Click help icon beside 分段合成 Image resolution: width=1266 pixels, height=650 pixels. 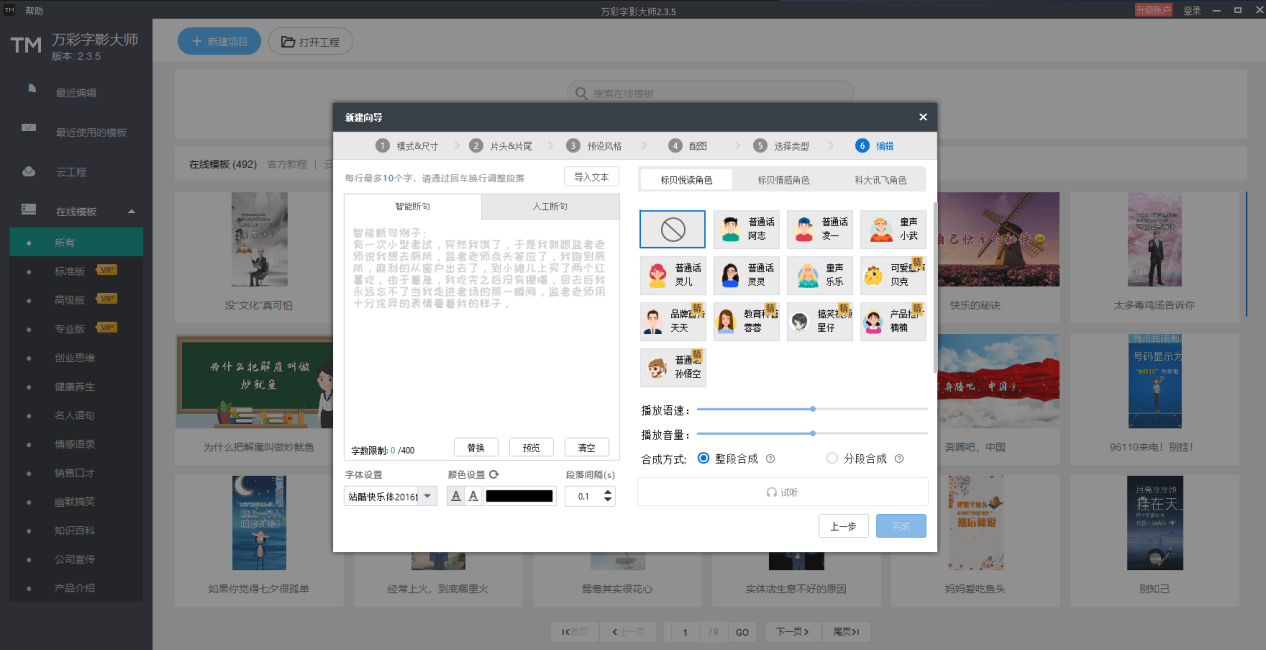(x=899, y=459)
